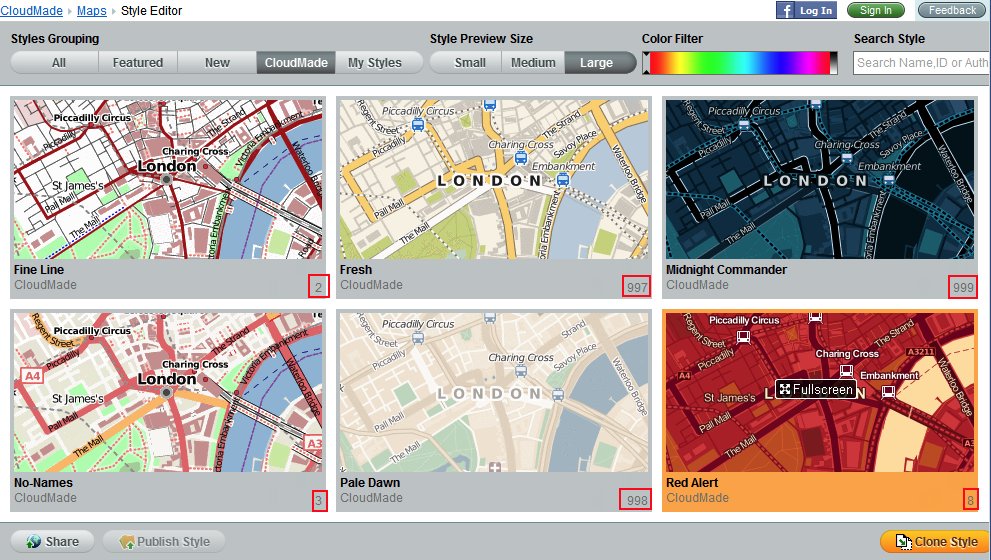Select the Midnight Commander map thumbnail
Viewport: 991px width, 560px height.
(x=820, y=179)
